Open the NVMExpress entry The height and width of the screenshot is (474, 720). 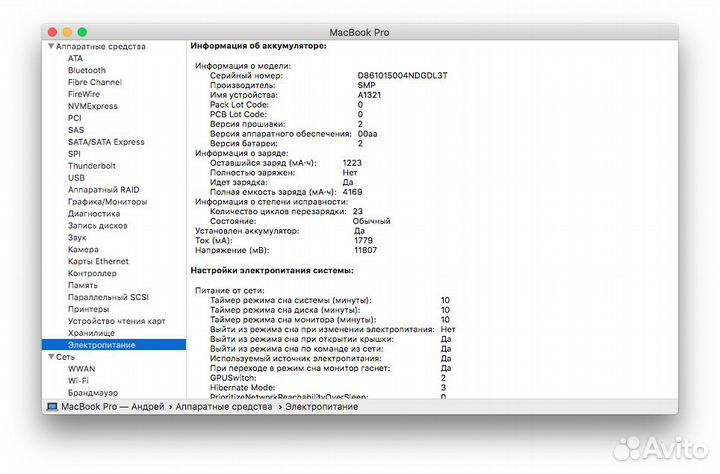93,106
